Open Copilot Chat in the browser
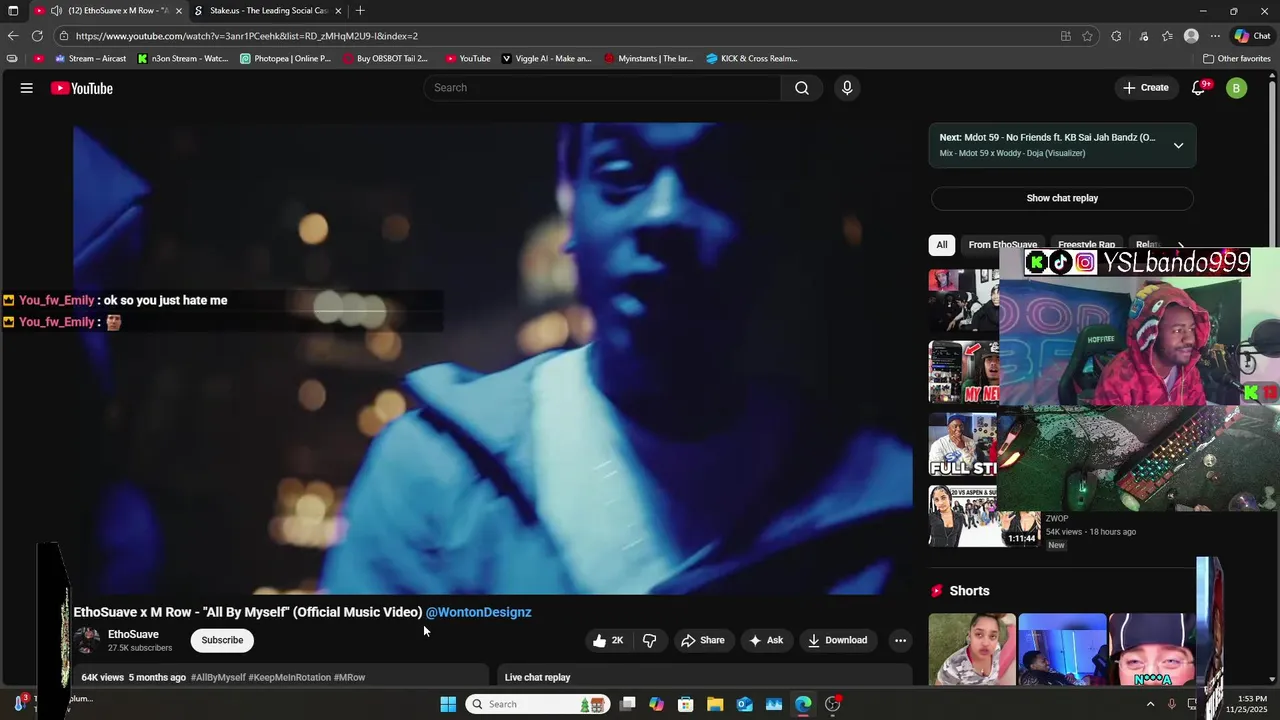Image resolution: width=1280 pixels, height=720 pixels. tap(1252, 36)
